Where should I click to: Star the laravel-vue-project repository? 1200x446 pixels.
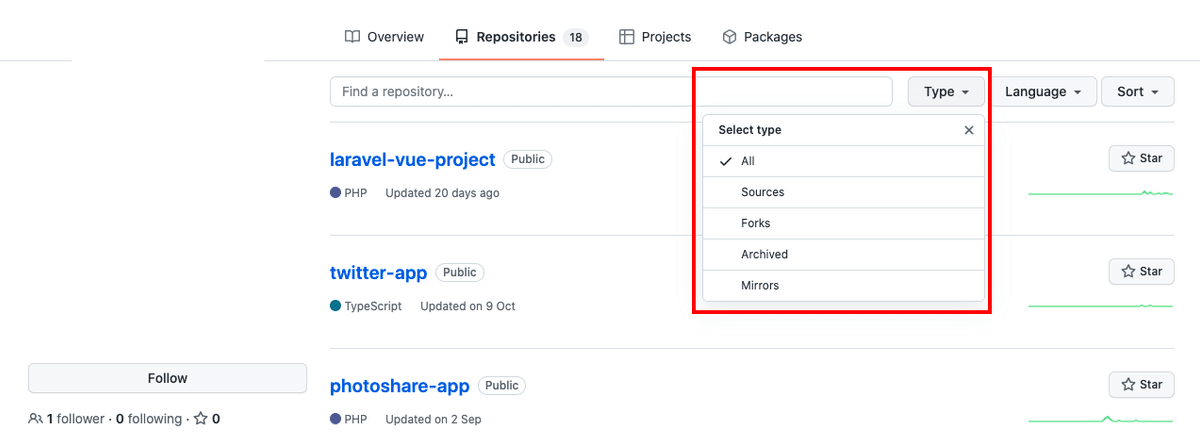point(1141,158)
